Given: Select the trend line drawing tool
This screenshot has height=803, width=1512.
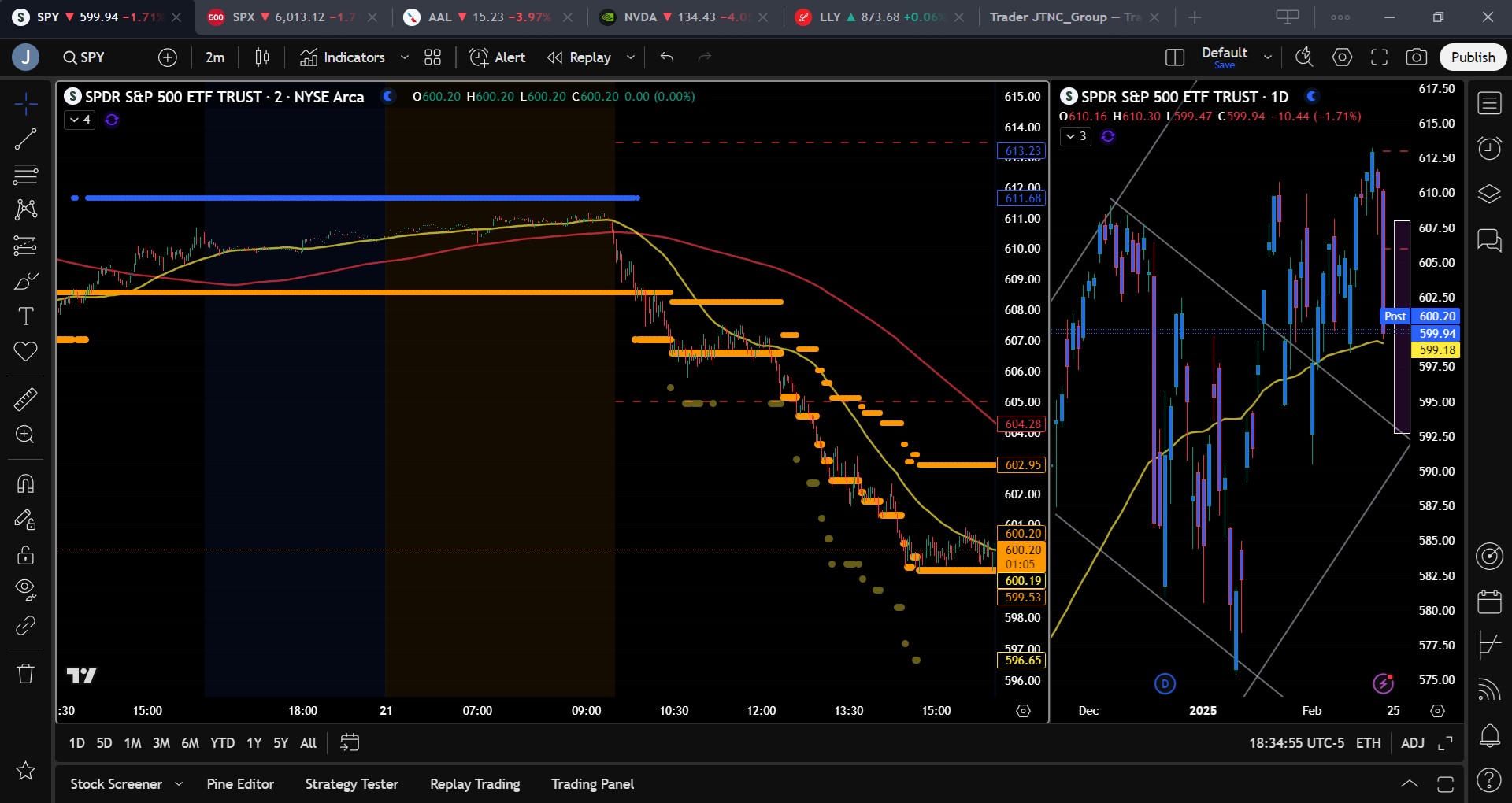Looking at the screenshot, I should coord(25,139).
